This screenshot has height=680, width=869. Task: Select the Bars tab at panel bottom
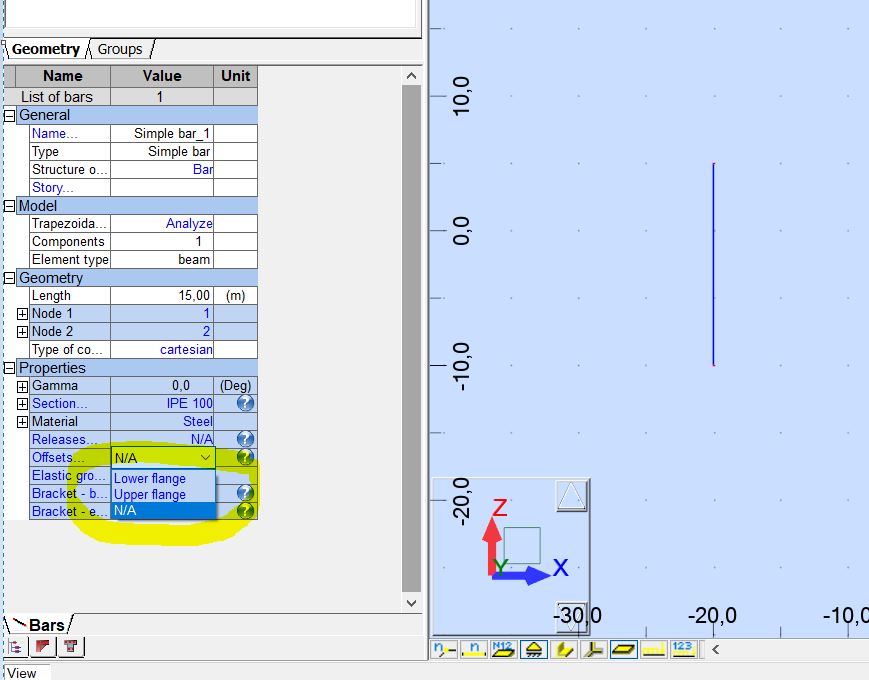click(x=44, y=624)
